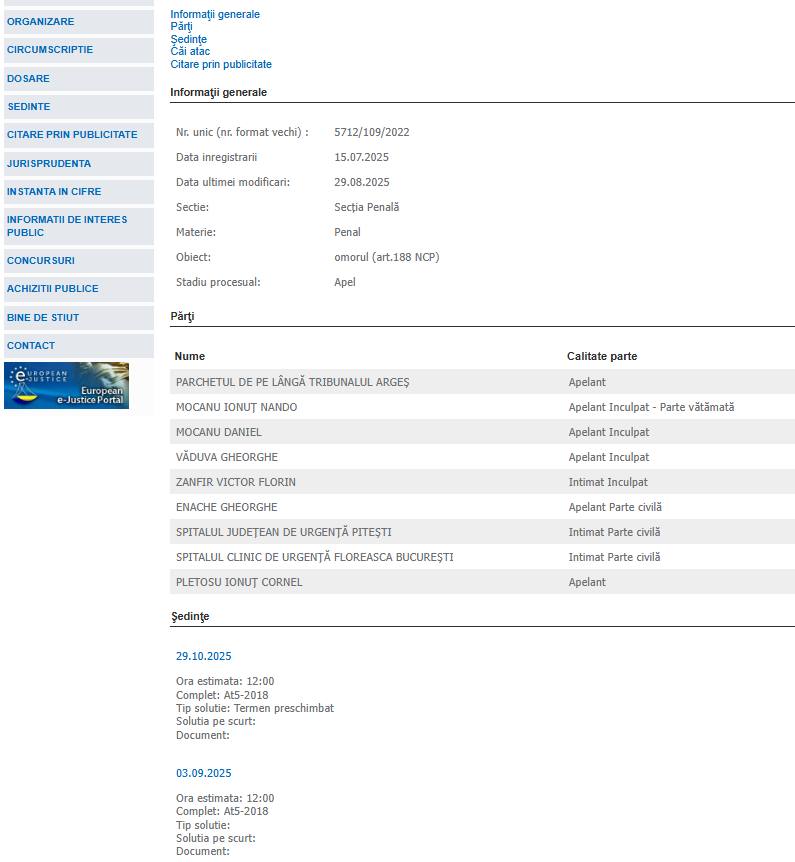Image resolution: width=795 pixels, height=862 pixels.
Task: Open ACHIZITII PUBLICE sidebar item
Action: [x=53, y=288]
